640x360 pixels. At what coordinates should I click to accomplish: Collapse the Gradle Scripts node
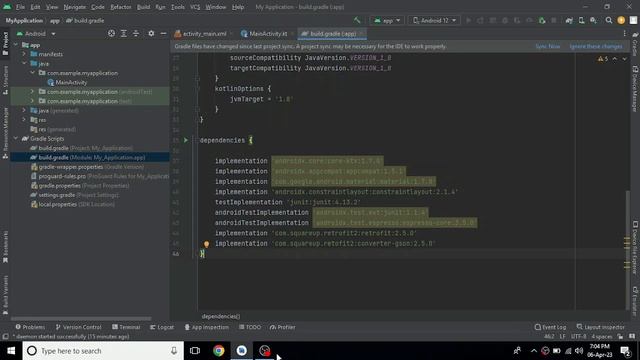click(16, 138)
